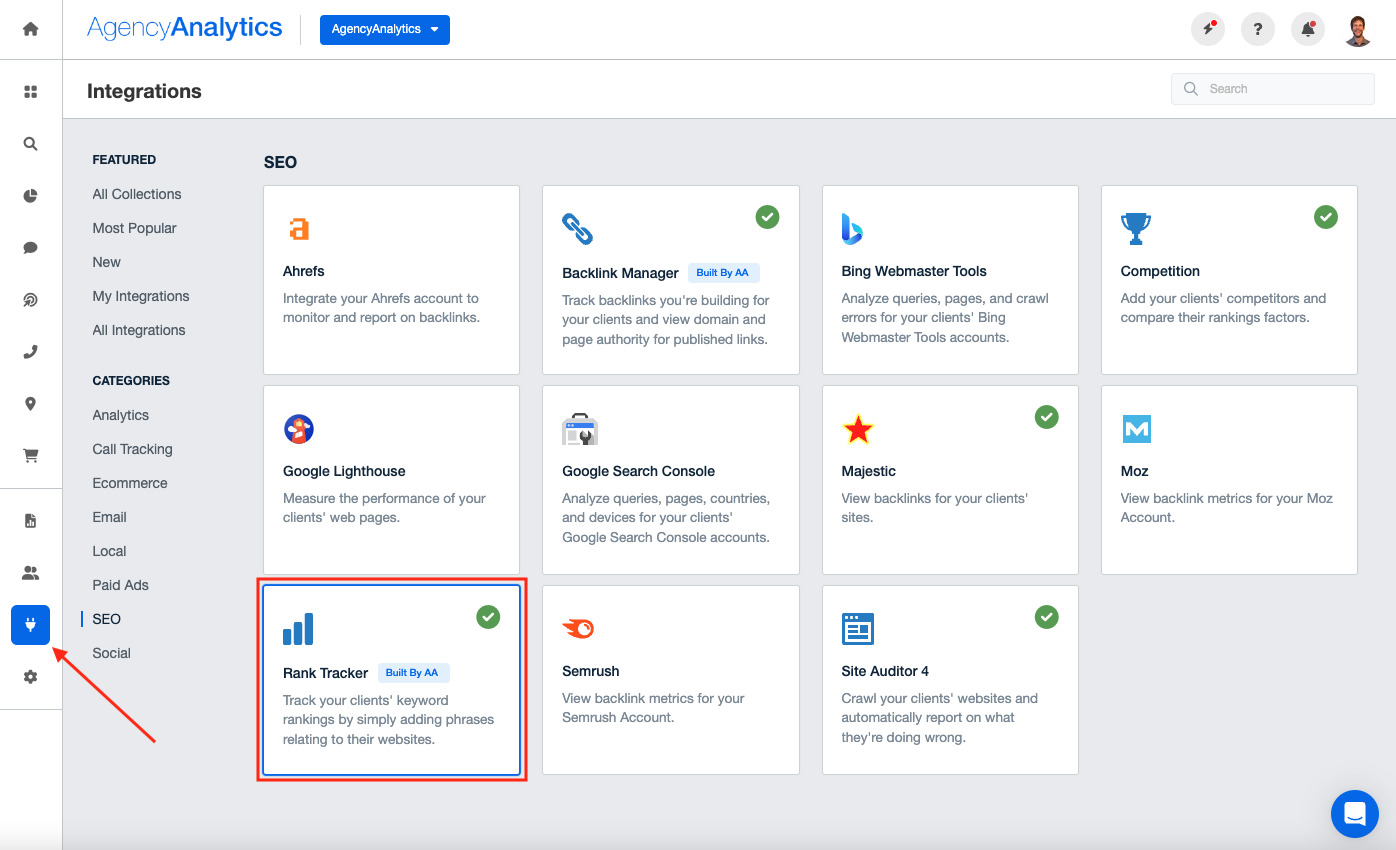
Task: Click the green checkmark on Majestic card
Action: click(x=1046, y=417)
